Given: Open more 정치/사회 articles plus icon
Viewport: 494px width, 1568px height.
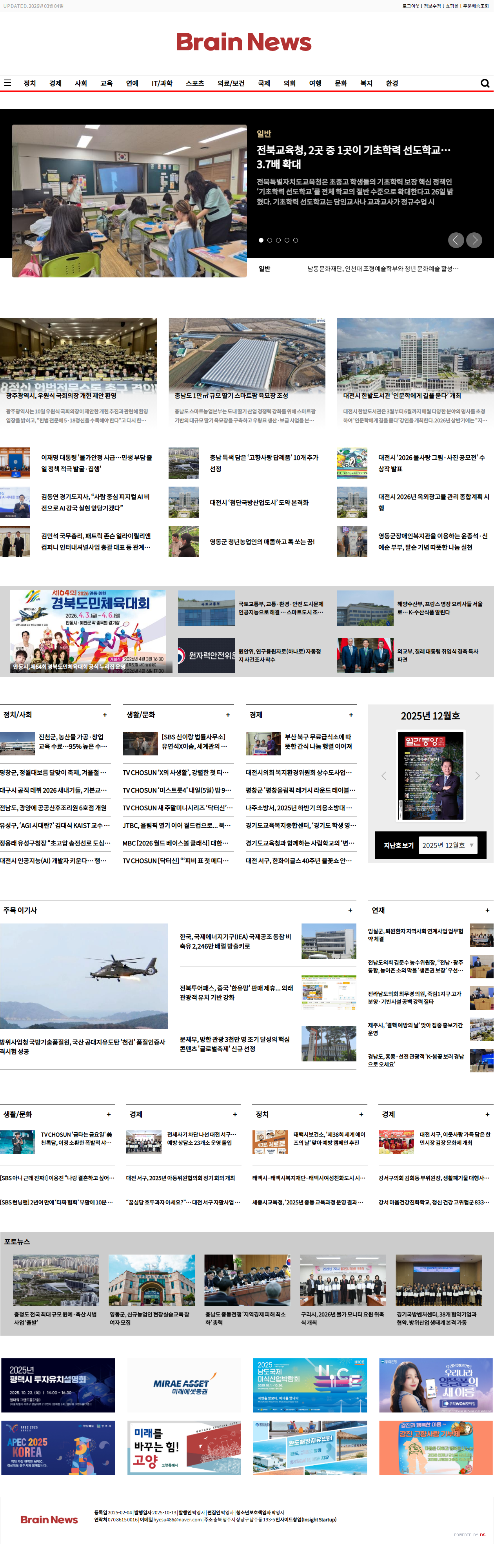Looking at the screenshot, I should tap(105, 715).
